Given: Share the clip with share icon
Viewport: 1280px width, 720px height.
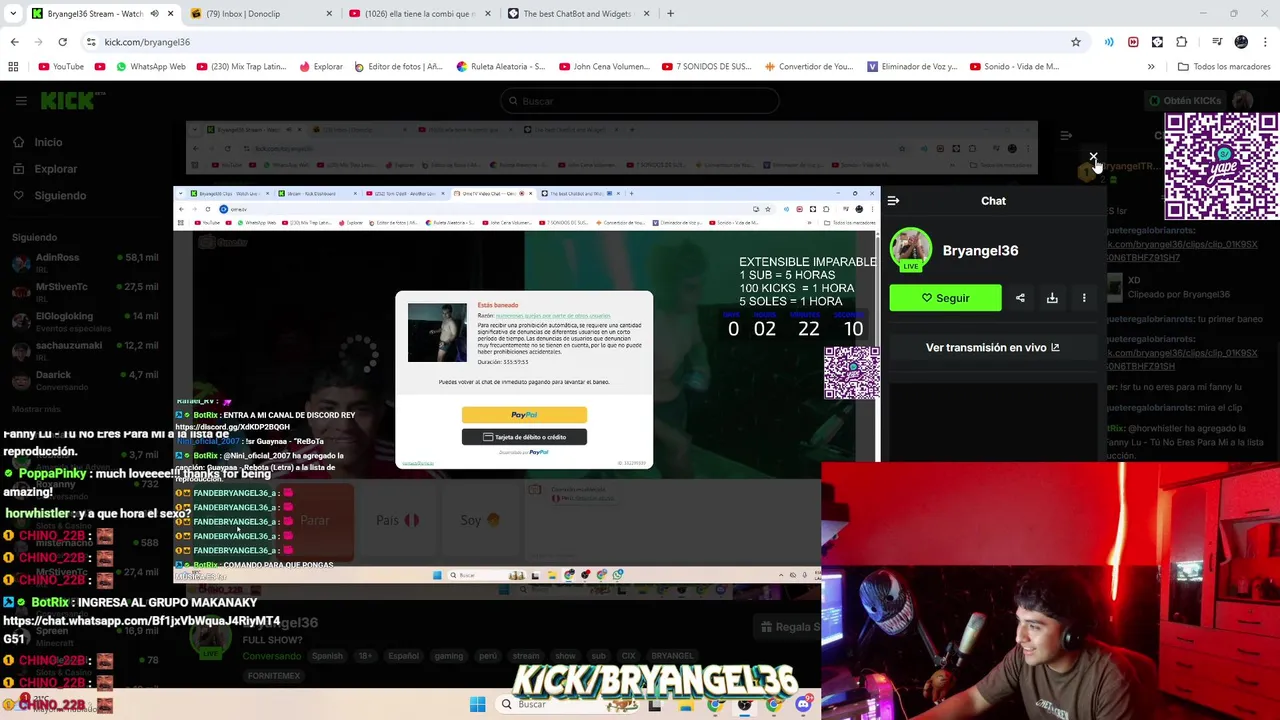Looking at the screenshot, I should point(1020,298).
